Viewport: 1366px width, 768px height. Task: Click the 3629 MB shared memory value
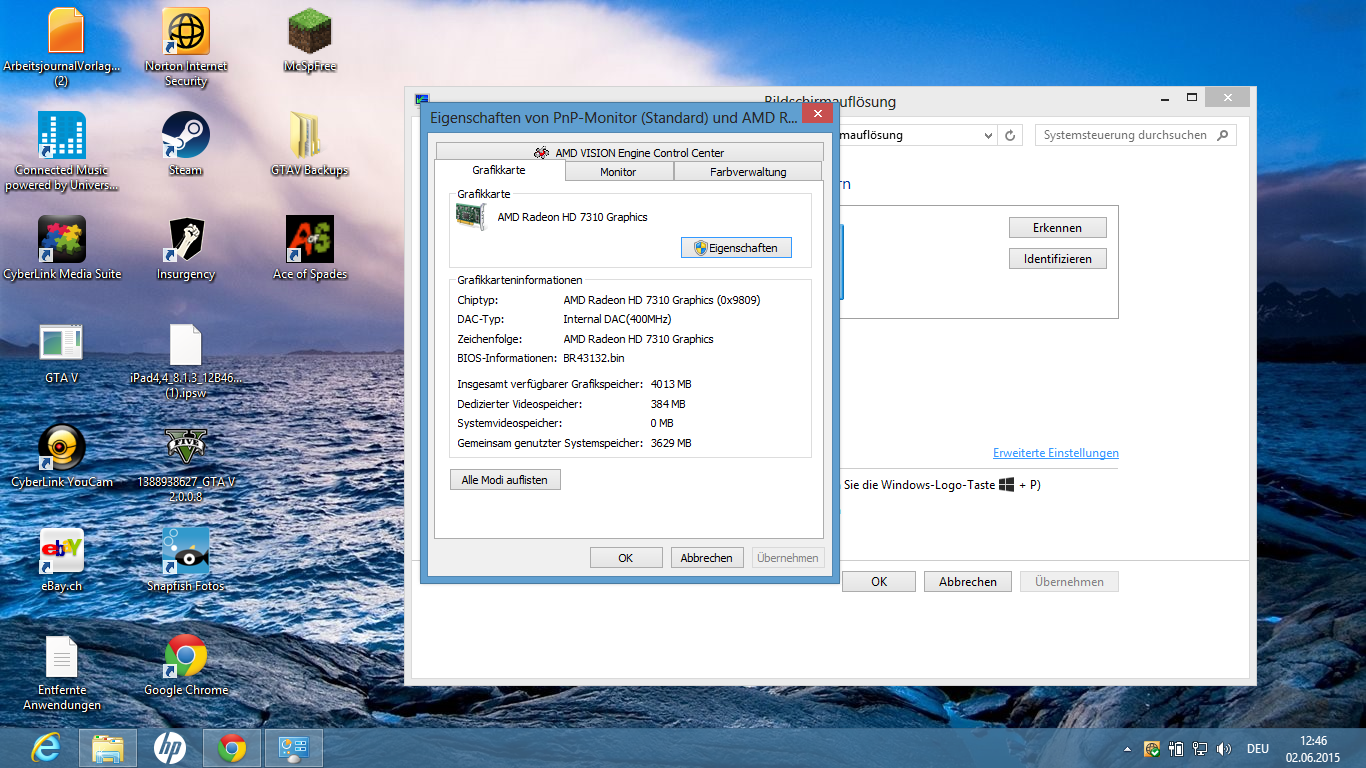[x=671, y=443]
